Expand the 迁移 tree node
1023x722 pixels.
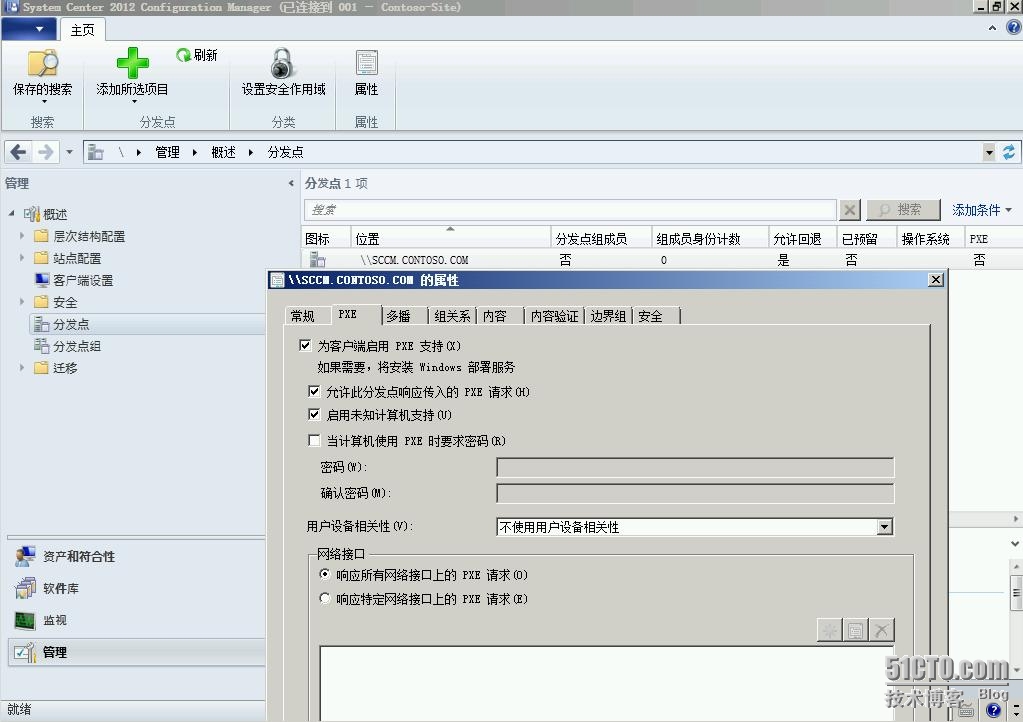tap(22, 367)
